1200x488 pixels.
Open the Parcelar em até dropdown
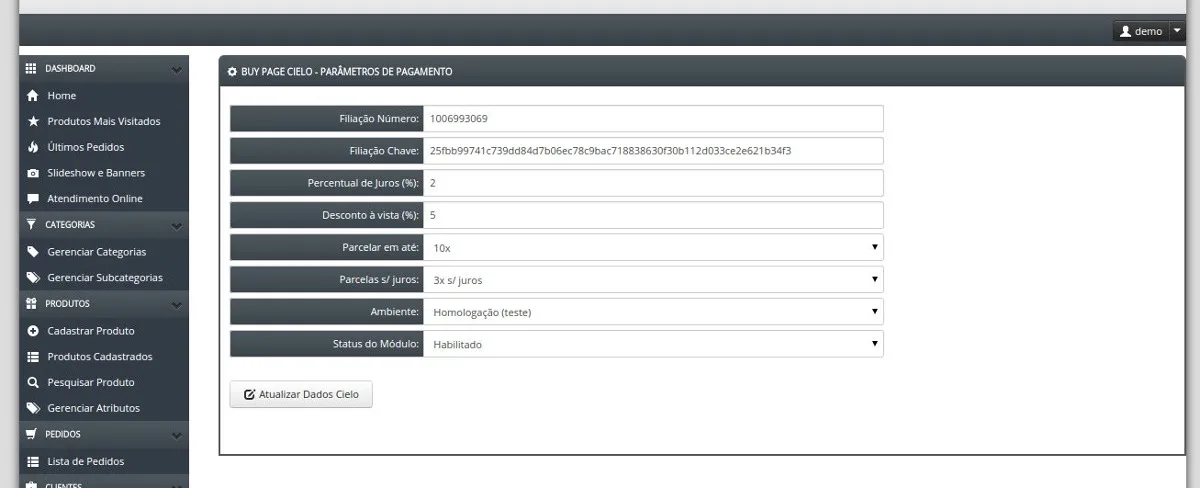point(653,247)
